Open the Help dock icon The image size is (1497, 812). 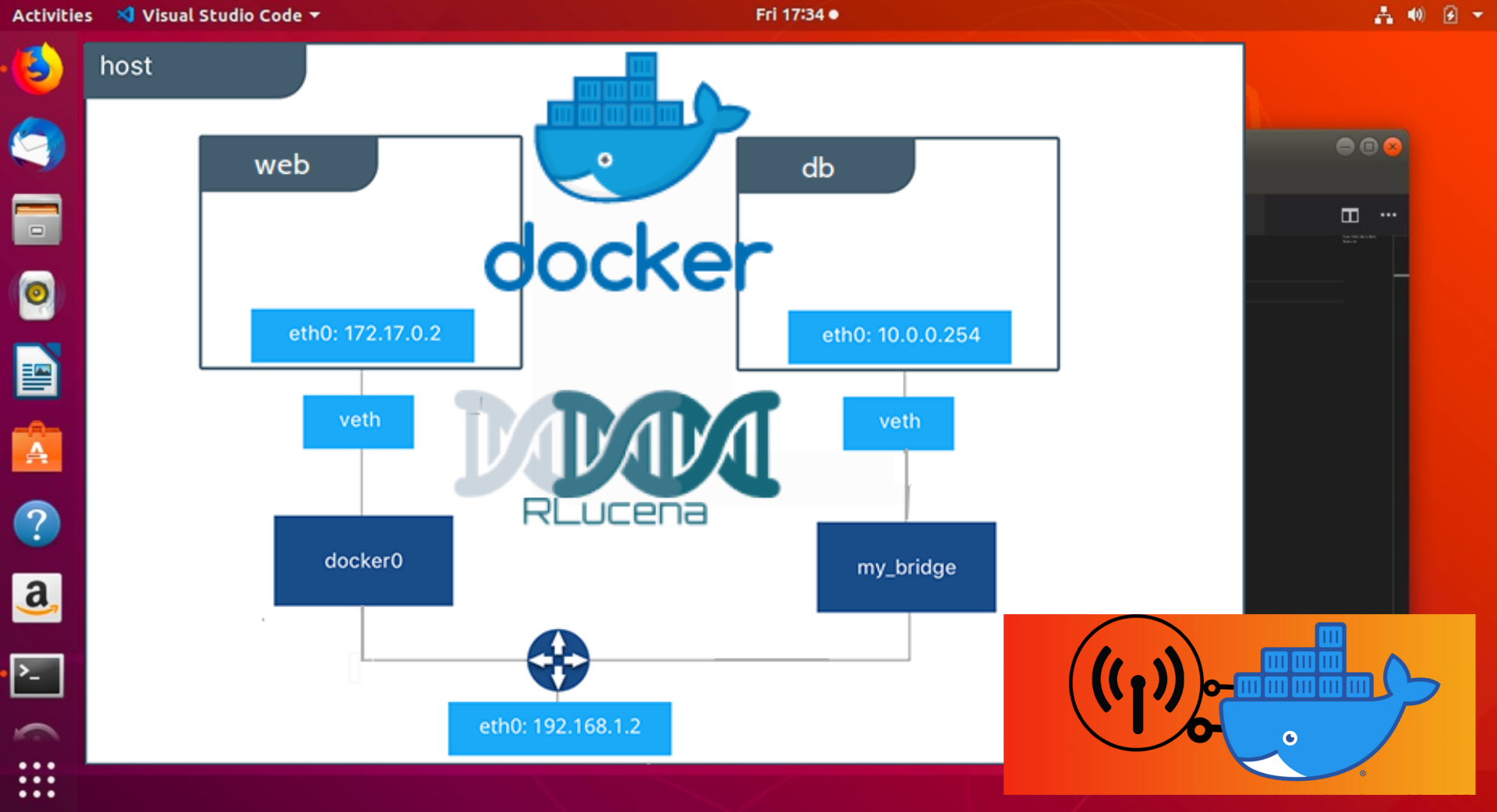tap(37, 523)
